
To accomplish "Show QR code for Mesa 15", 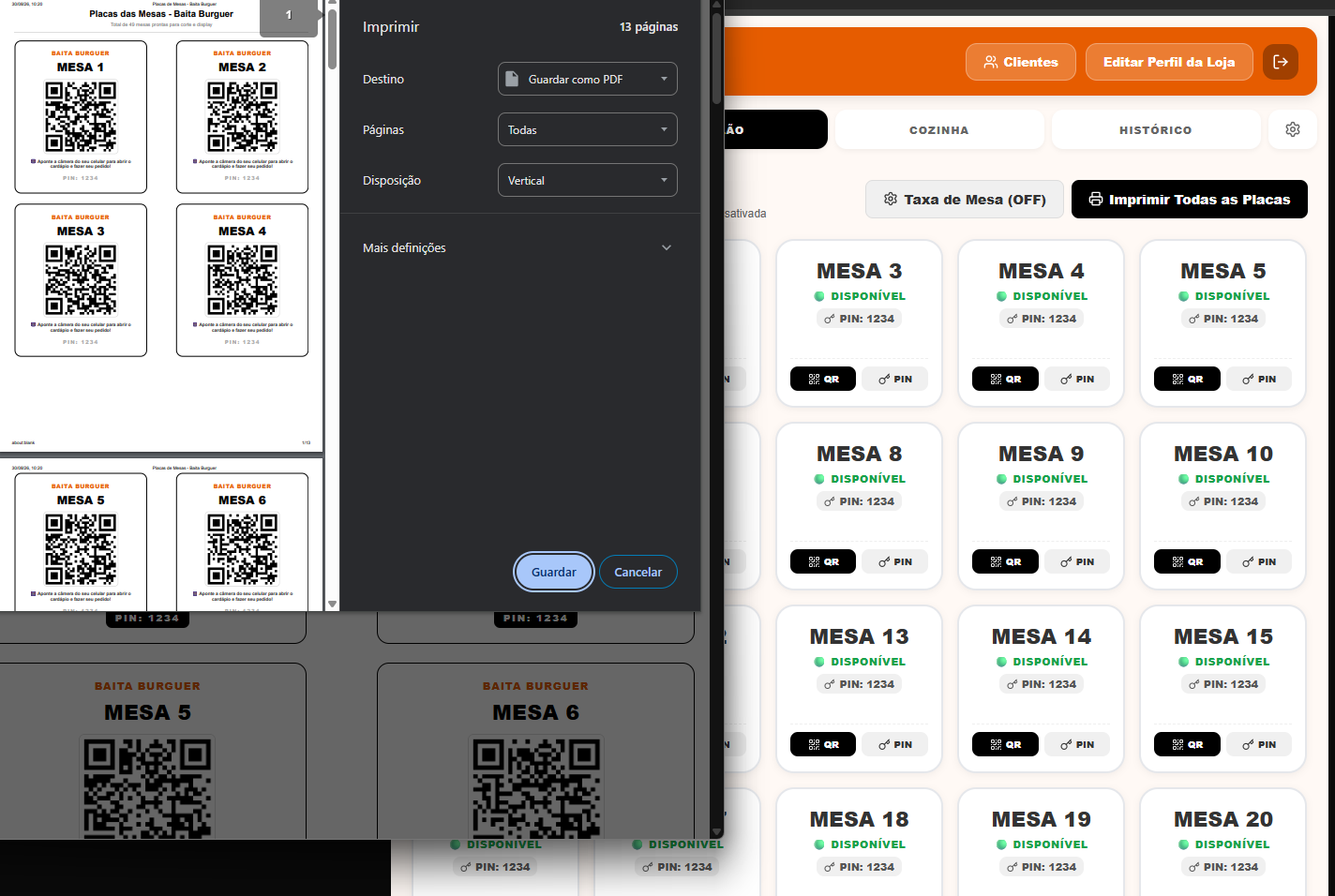I will point(1187,744).
